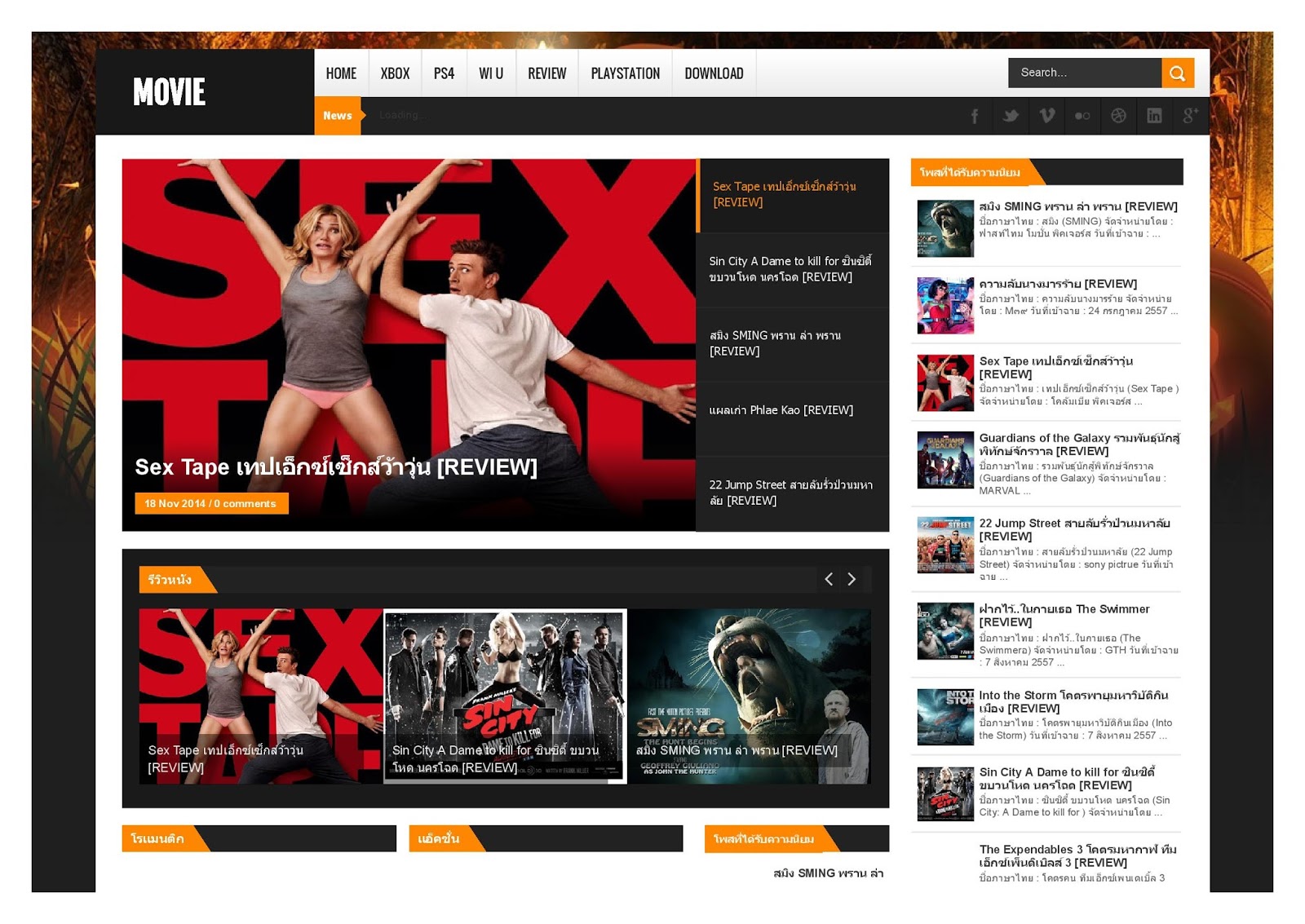Open Sin City carousel thumbnail

coord(505,696)
